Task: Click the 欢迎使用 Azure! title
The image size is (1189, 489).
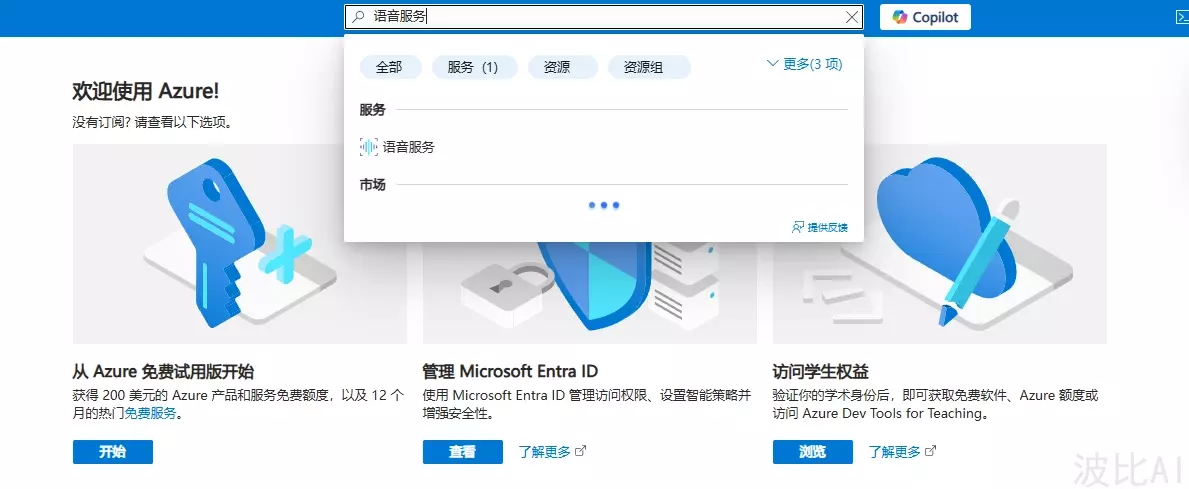Action: coord(146,92)
